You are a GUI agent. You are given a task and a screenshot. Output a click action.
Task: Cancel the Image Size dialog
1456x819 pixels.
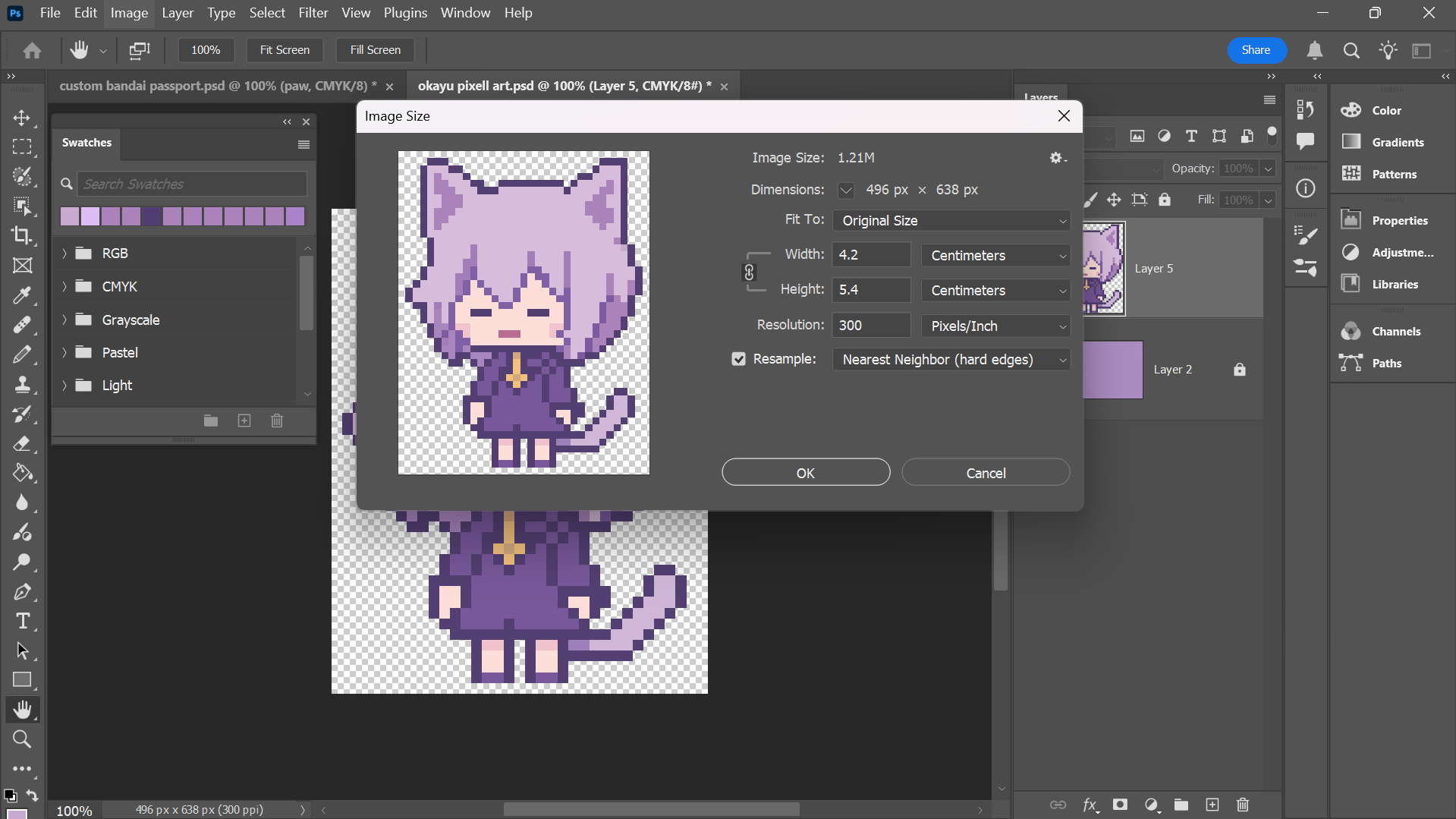(986, 472)
